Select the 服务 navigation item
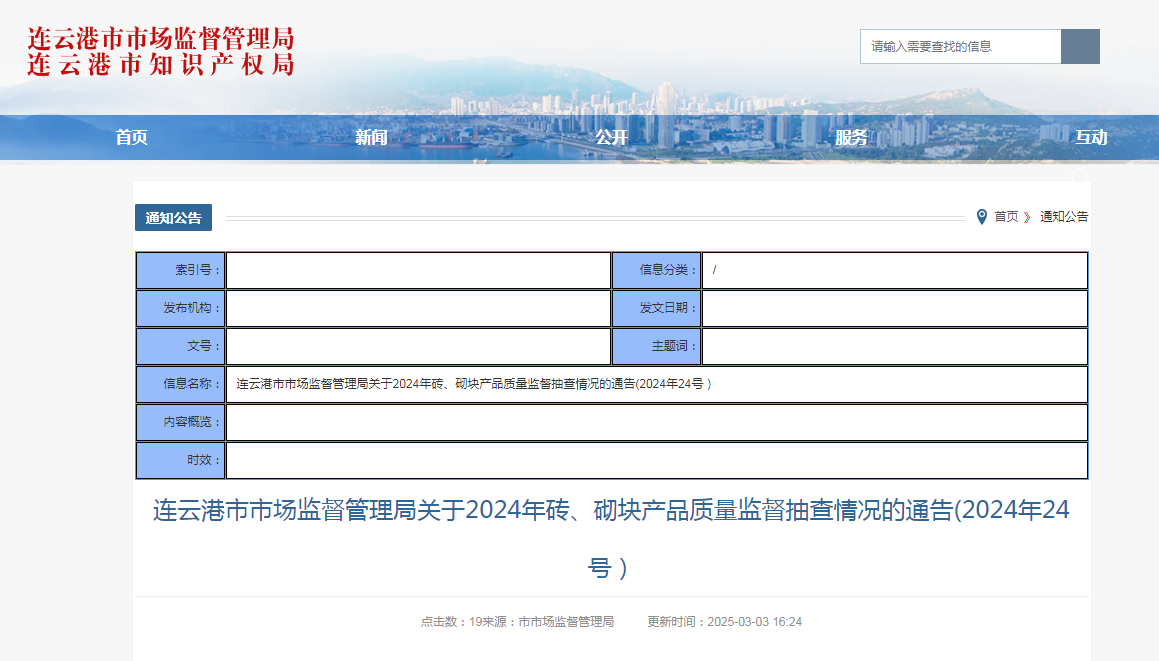The height and width of the screenshot is (661, 1159). [x=851, y=138]
